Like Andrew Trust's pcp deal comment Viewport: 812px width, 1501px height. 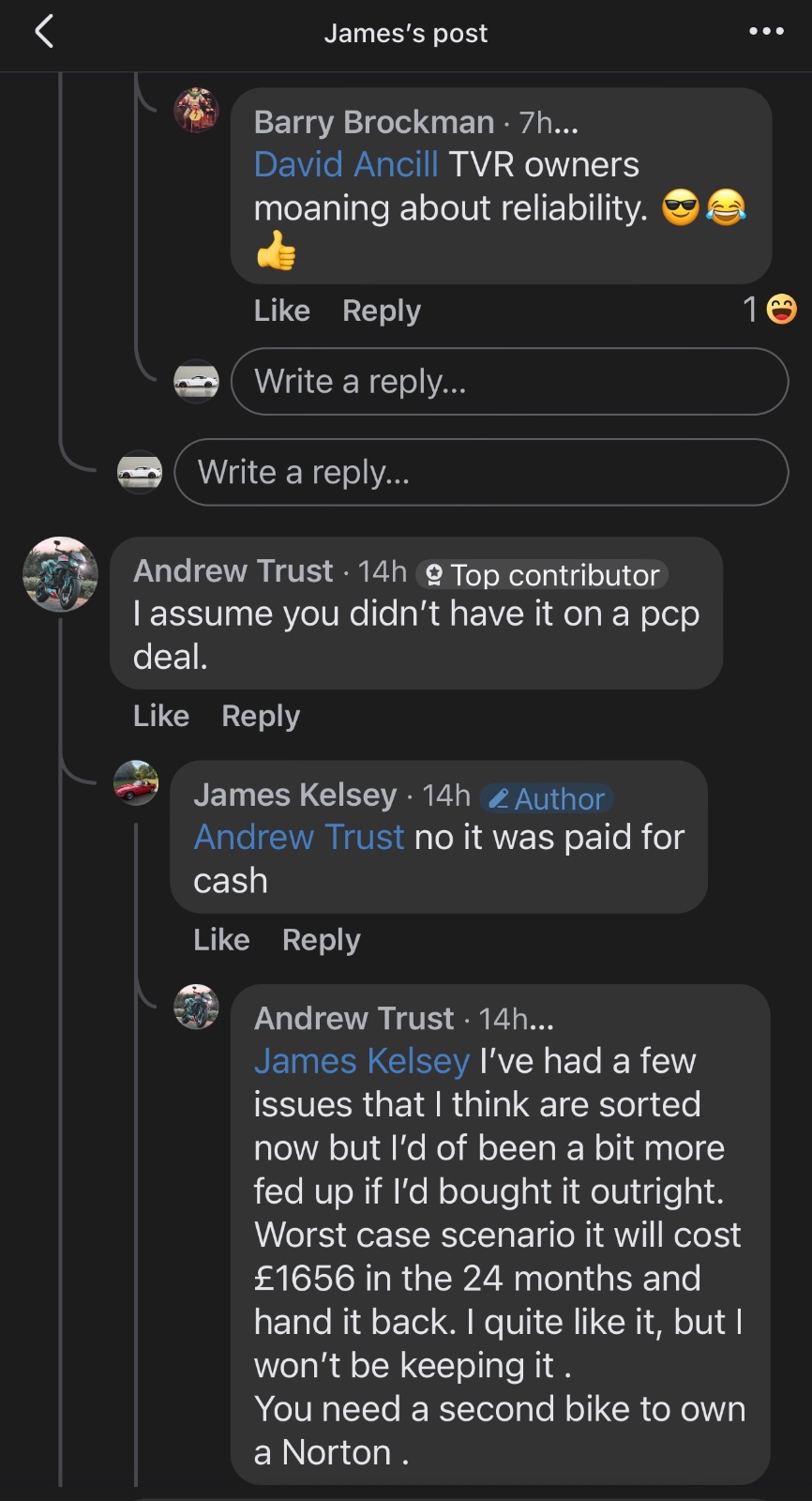coord(161,716)
